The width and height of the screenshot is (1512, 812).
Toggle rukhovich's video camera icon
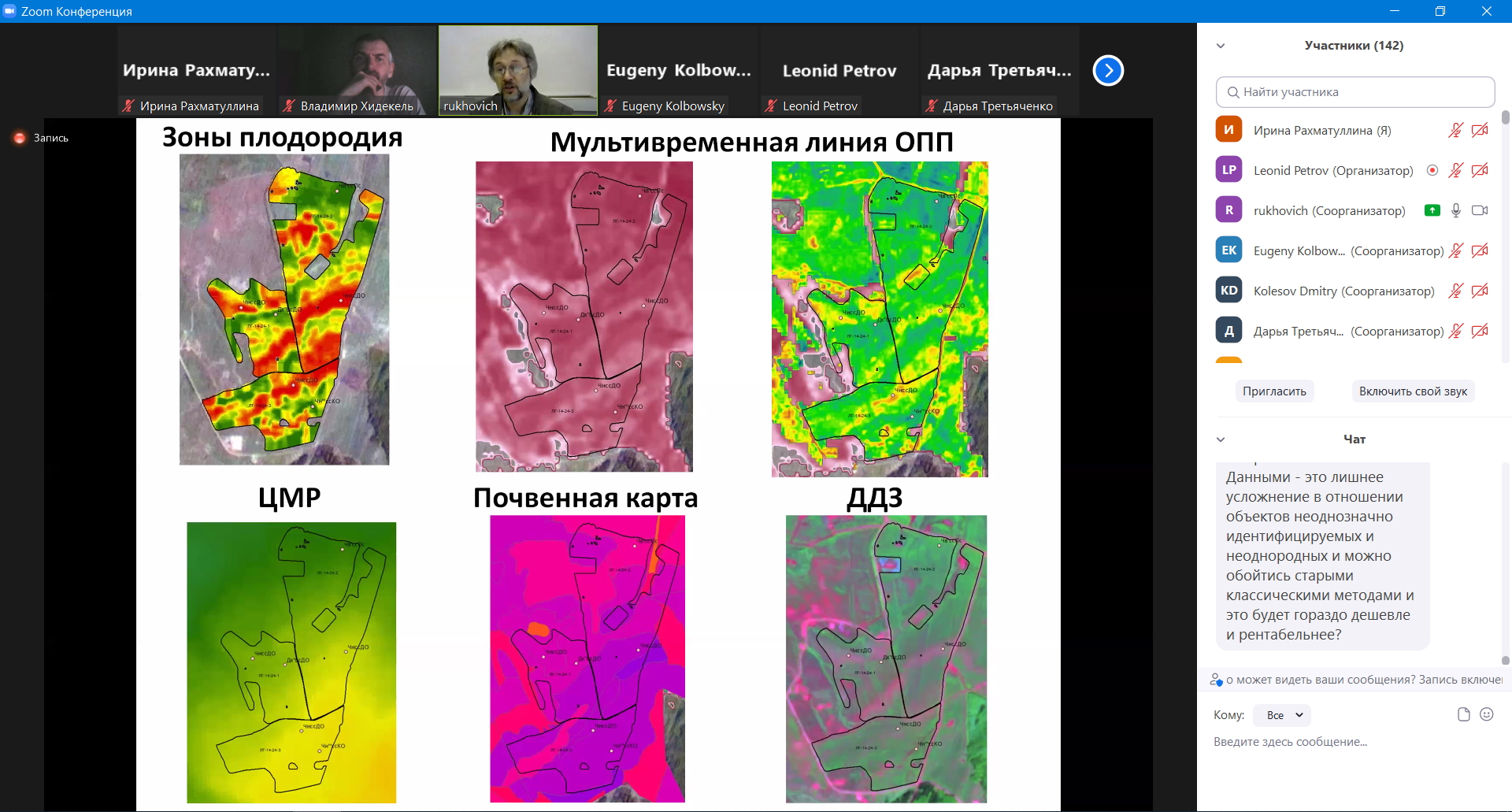pyautogui.click(x=1480, y=210)
